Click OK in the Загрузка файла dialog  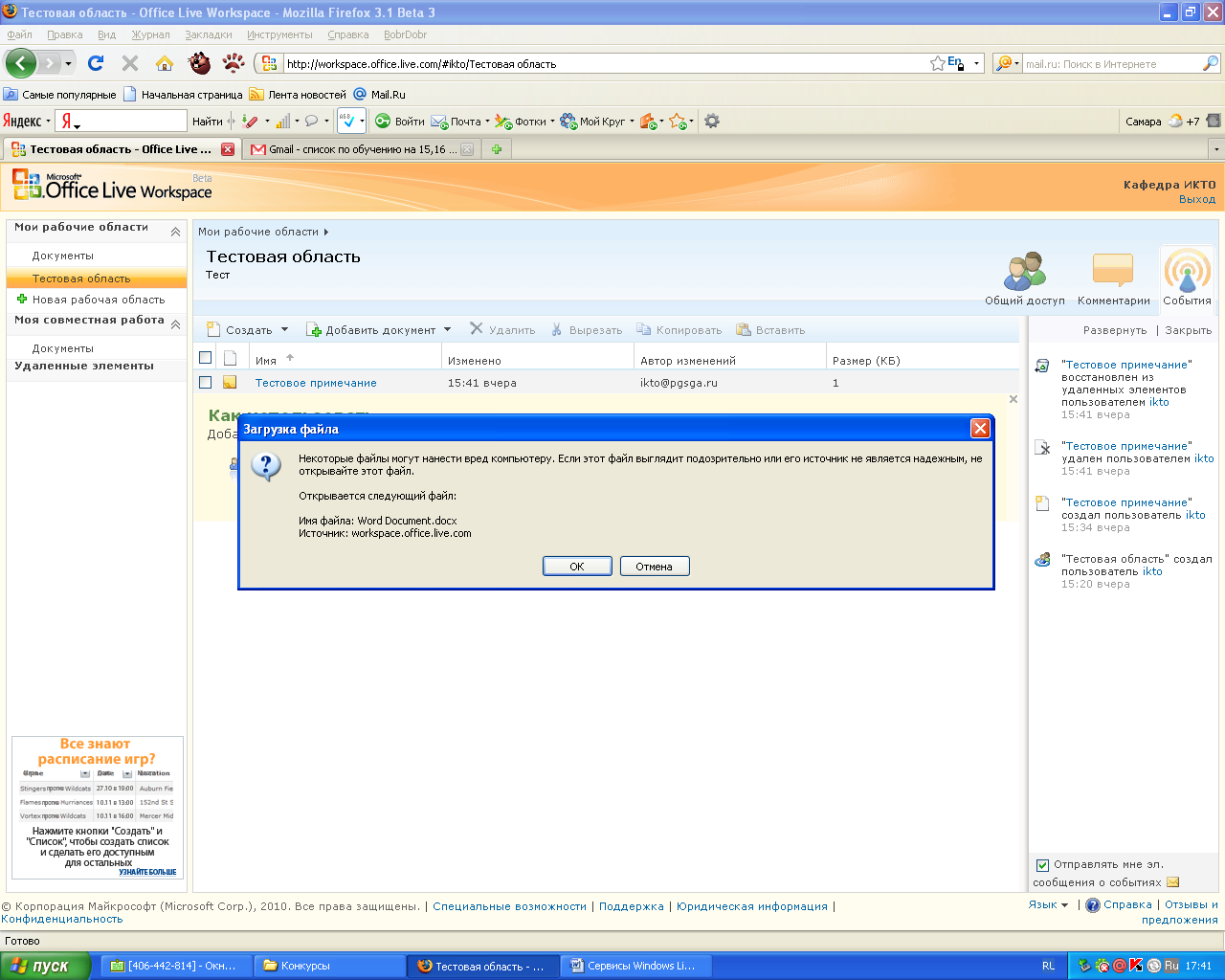(577, 567)
